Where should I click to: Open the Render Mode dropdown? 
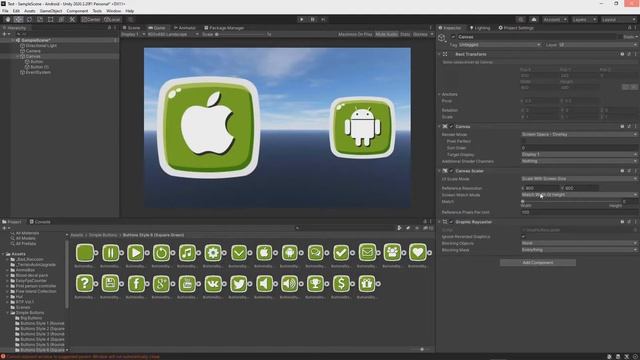pos(579,134)
